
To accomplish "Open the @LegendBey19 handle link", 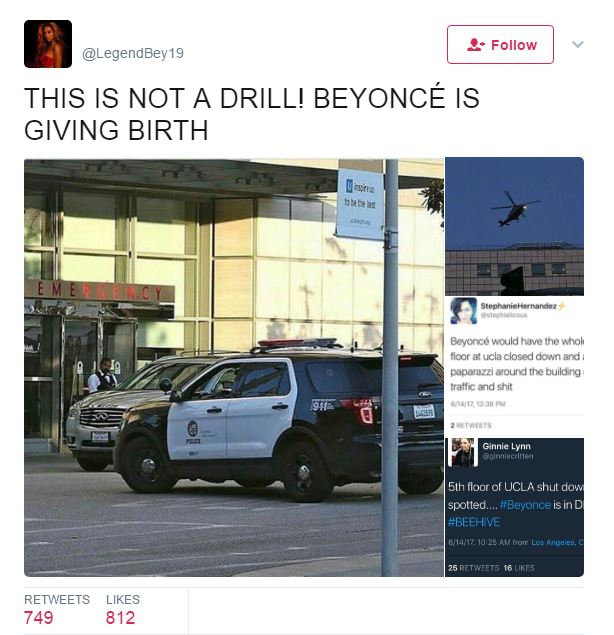I will pyautogui.click(x=133, y=53).
